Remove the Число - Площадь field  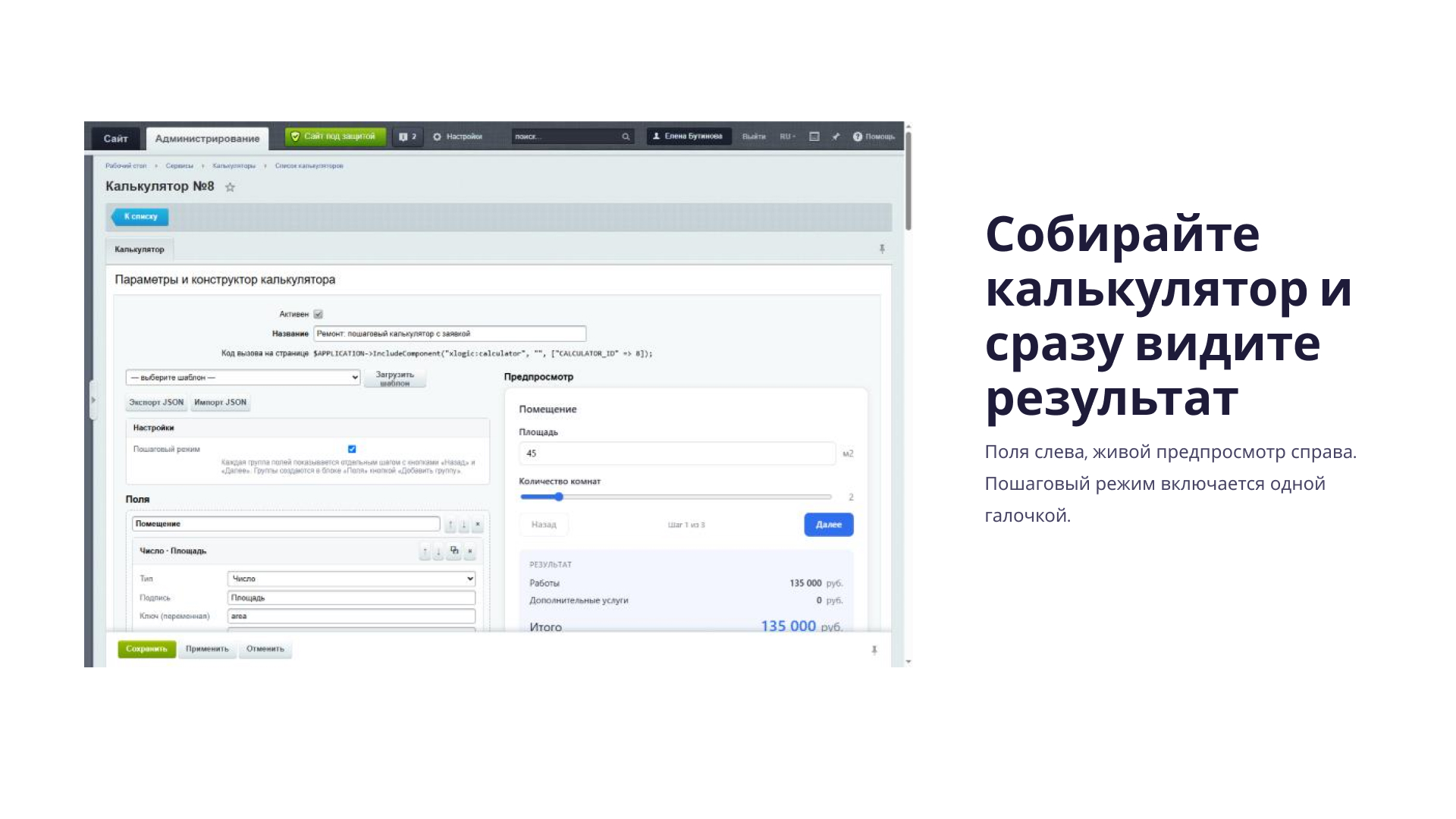pos(470,551)
